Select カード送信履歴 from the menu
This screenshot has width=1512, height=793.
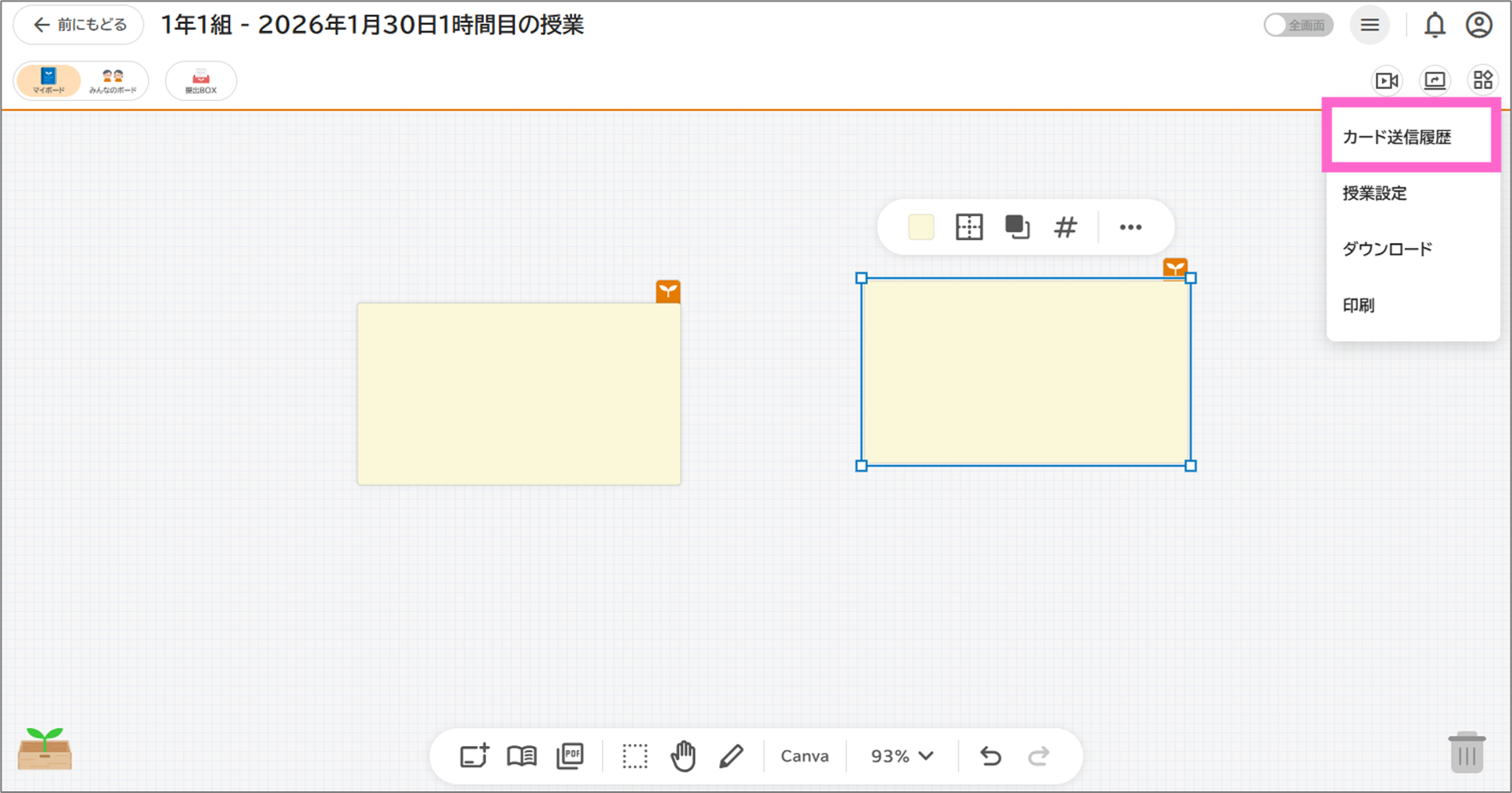(1397, 138)
